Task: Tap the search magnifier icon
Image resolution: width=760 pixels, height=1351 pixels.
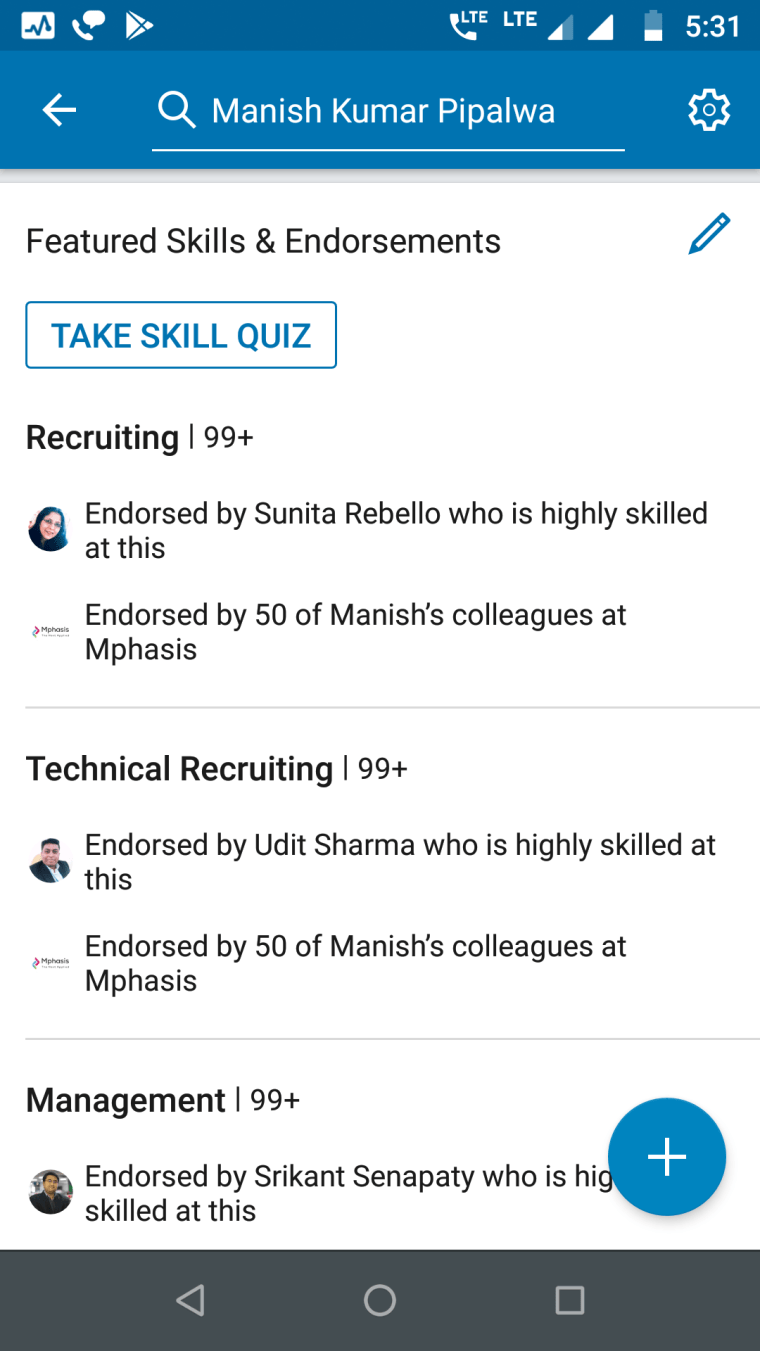Action: [x=177, y=110]
